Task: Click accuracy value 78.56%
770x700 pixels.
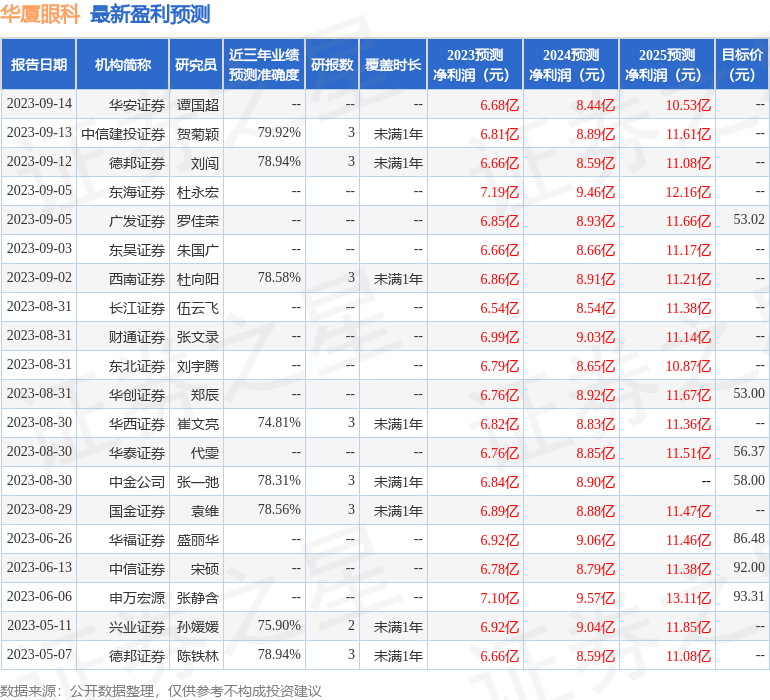Action: point(279,509)
